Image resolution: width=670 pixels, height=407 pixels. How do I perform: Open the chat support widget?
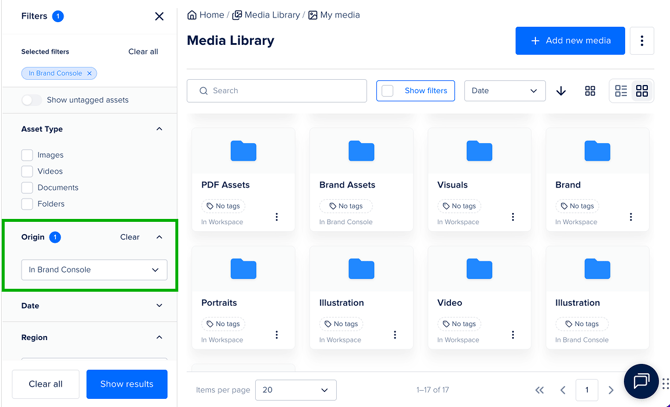pyautogui.click(x=641, y=381)
